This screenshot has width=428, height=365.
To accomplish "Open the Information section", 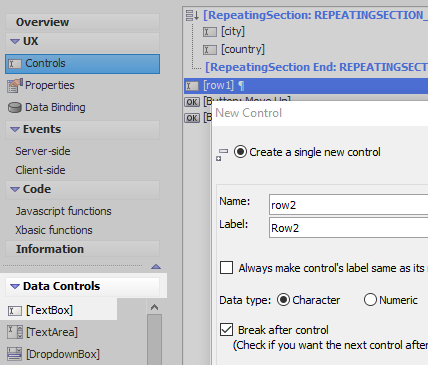I will click(82, 249).
